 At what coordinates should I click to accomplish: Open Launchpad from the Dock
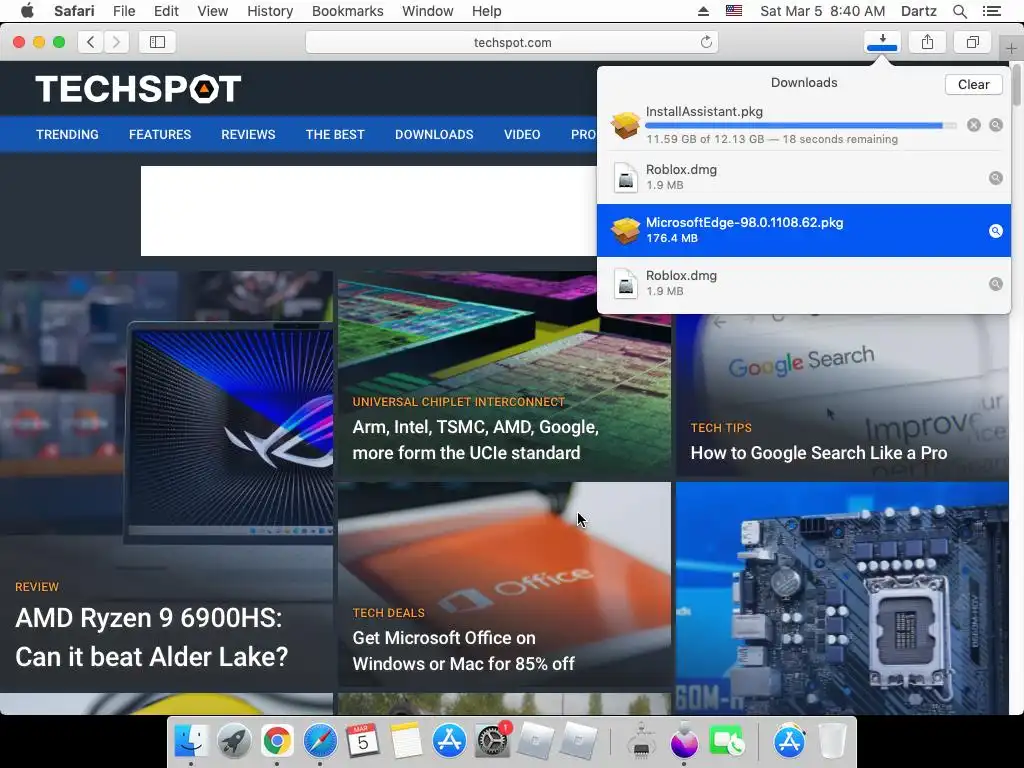pos(234,741)
